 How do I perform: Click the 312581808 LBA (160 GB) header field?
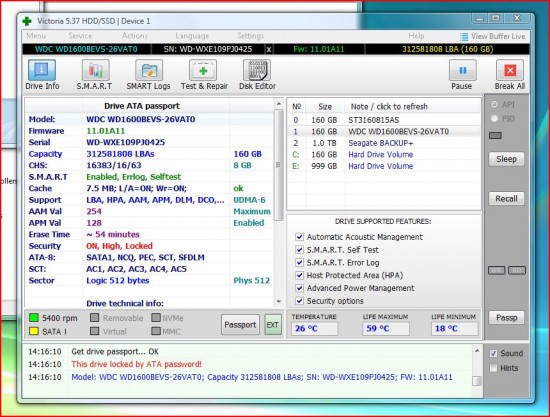448,49
